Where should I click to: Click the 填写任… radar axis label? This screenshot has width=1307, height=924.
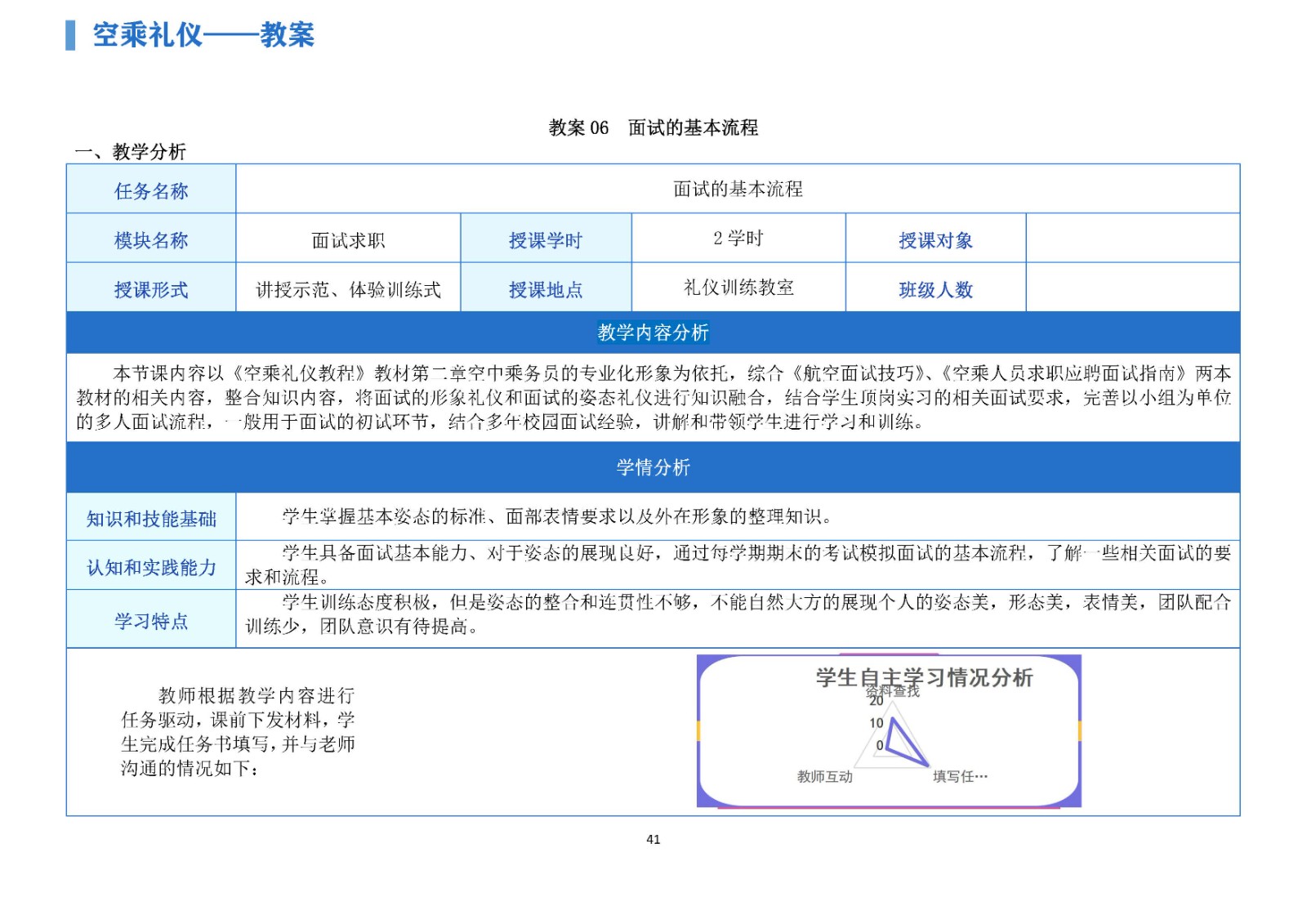[x=960, y=776]
